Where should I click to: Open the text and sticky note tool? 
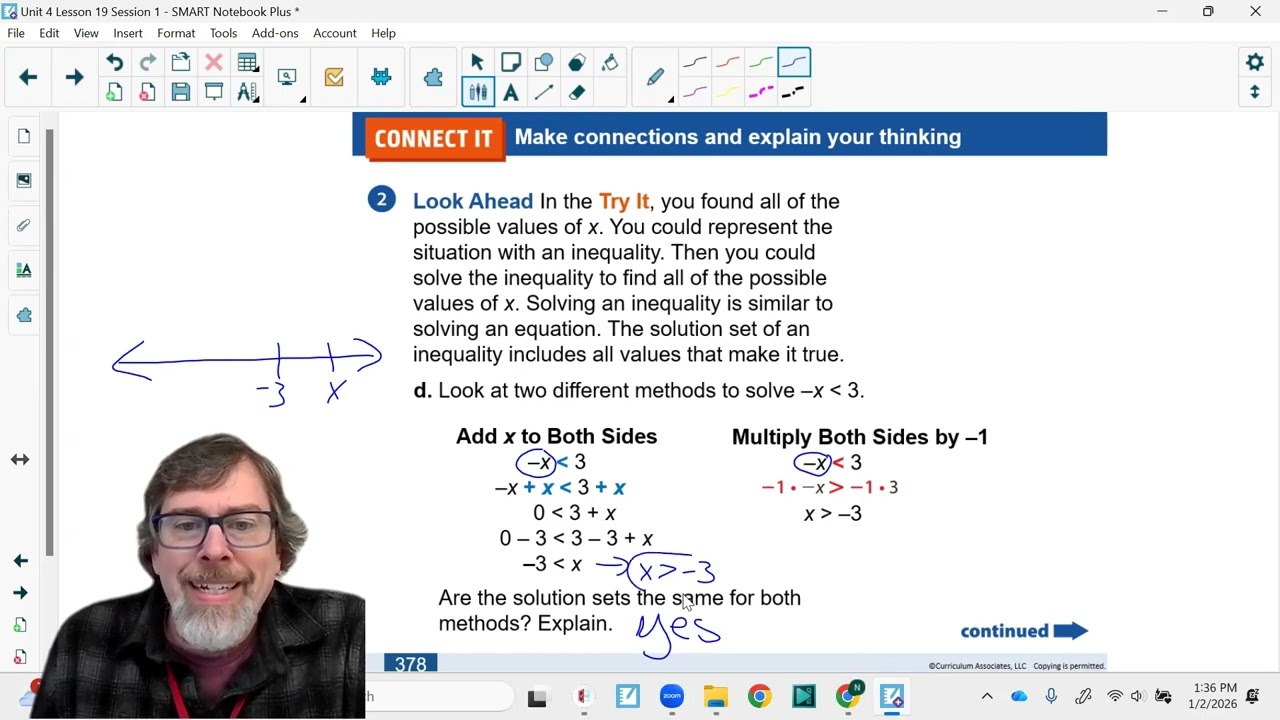tap(510, 63)
